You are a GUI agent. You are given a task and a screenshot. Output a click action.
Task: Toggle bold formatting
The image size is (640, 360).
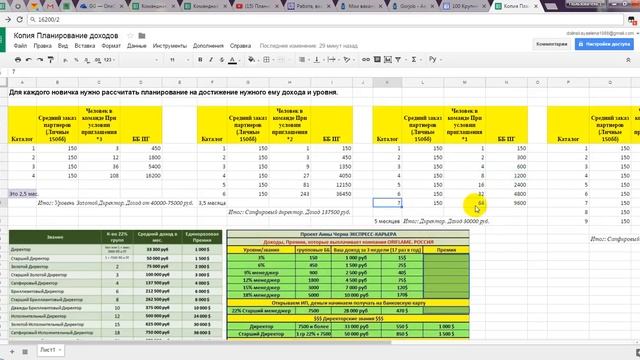(x=200, y=60)
